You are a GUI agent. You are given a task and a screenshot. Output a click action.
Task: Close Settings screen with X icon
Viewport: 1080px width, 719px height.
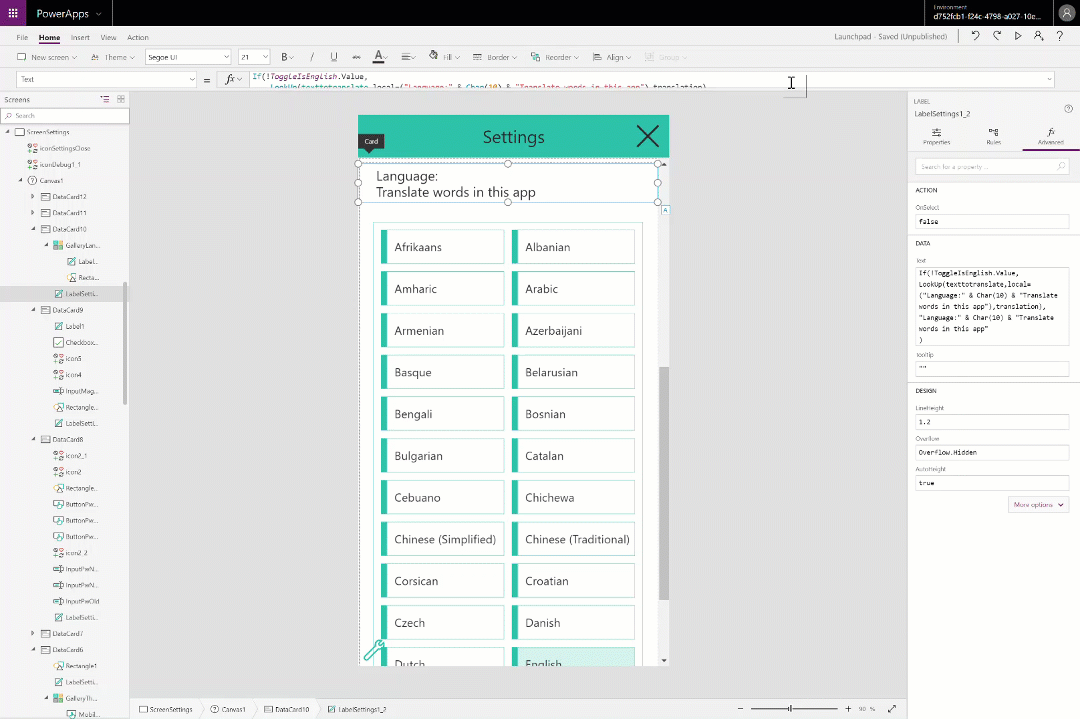point(647,137)
